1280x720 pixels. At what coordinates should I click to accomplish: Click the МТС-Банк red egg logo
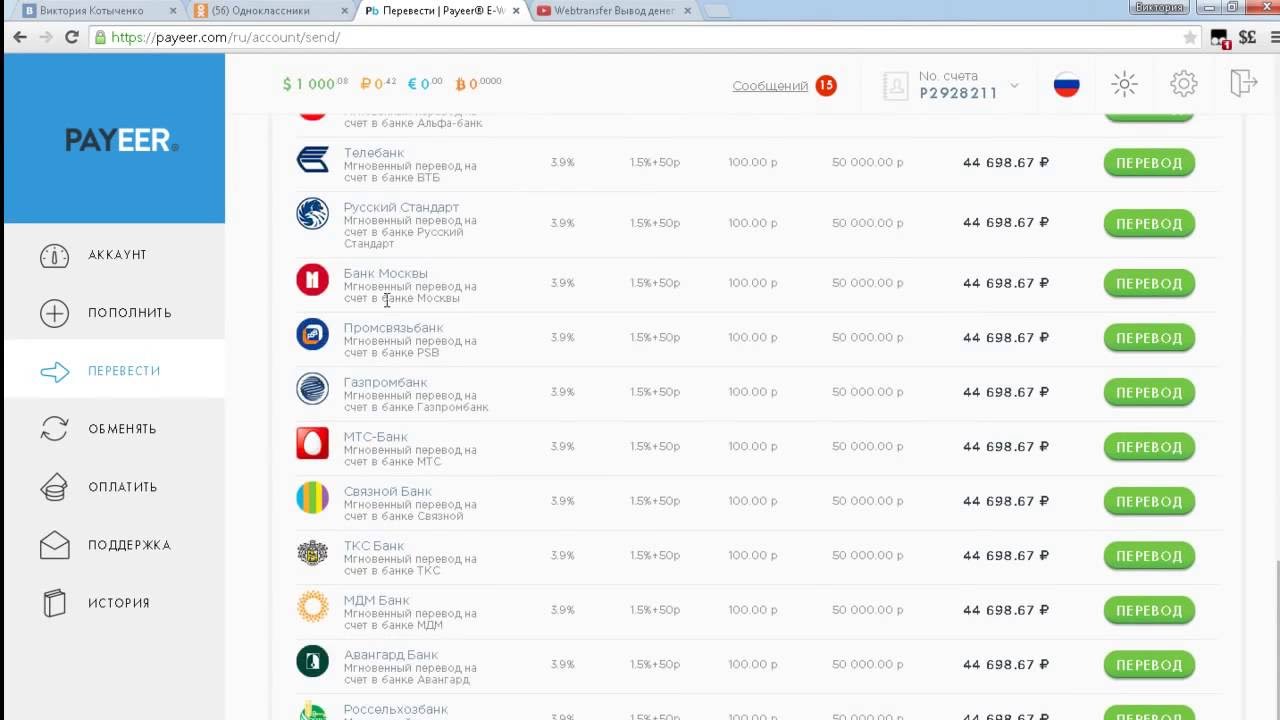[x=312, y=443]
